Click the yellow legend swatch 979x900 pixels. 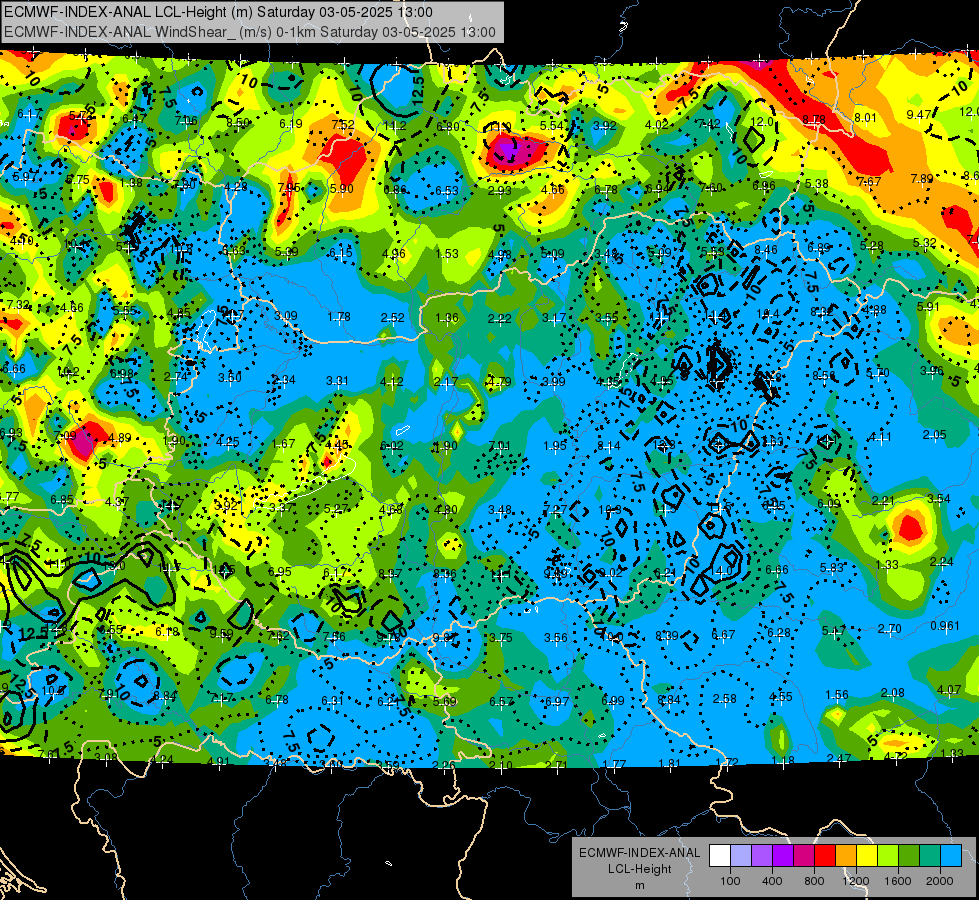tap(867, 856)
